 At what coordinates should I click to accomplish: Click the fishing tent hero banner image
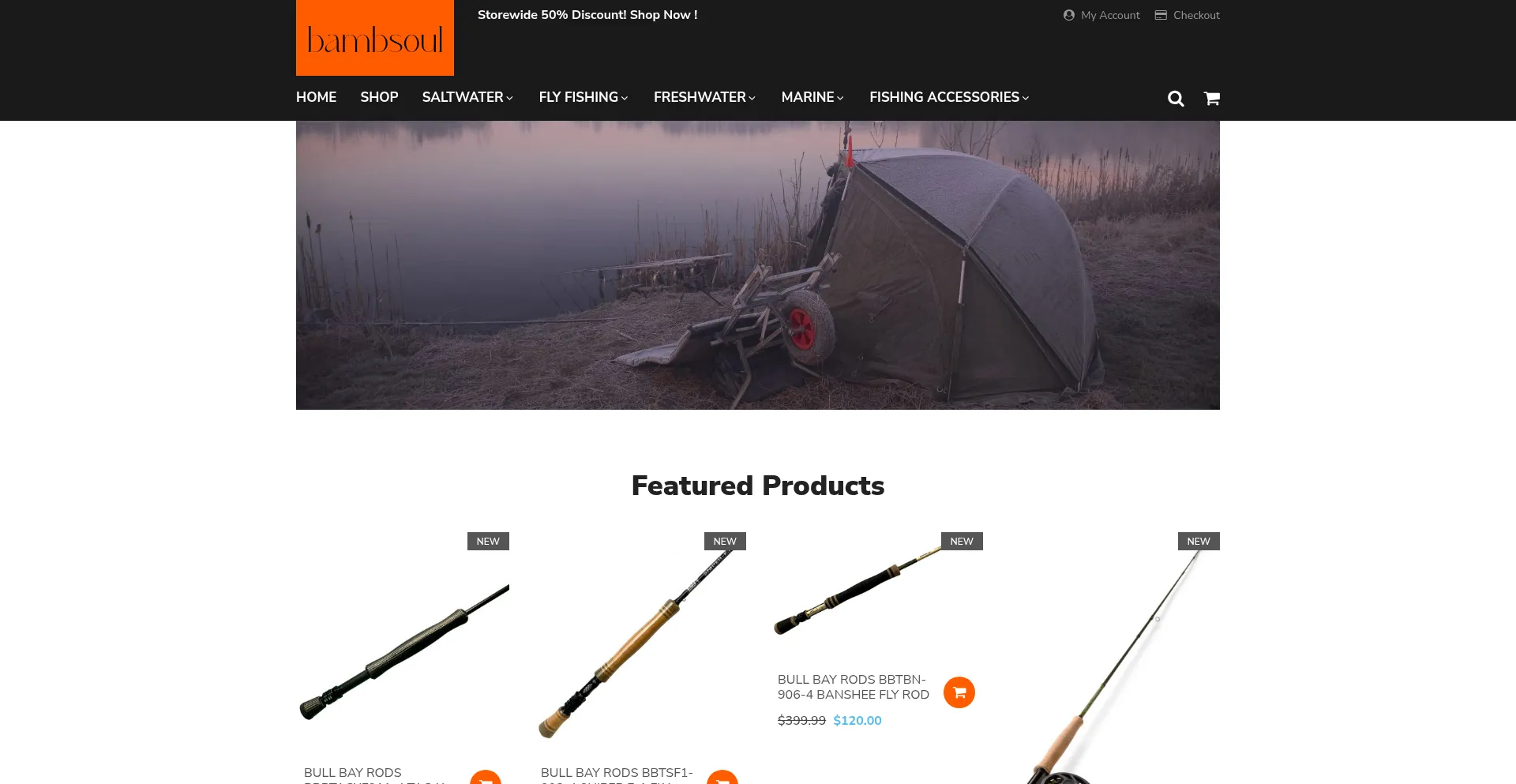(758, 265)
